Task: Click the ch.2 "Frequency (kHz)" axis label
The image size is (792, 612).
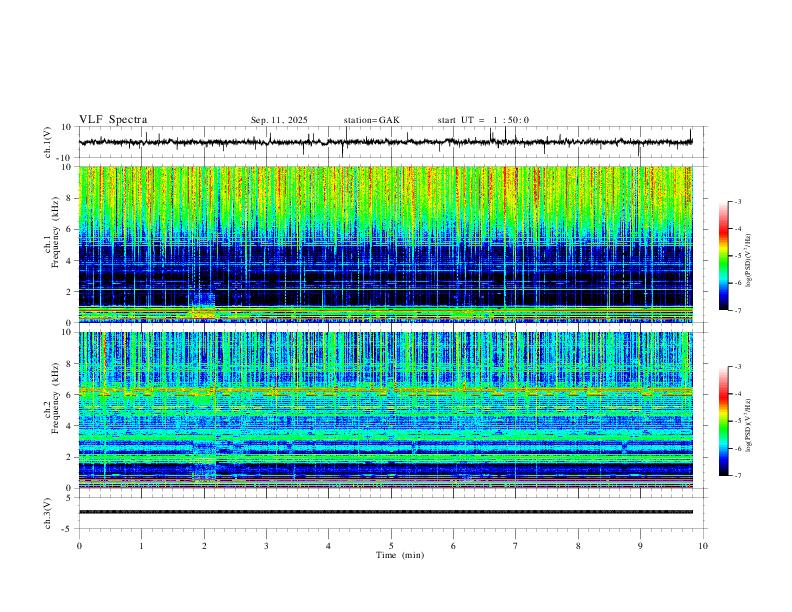Action: [x=55, y=398]
